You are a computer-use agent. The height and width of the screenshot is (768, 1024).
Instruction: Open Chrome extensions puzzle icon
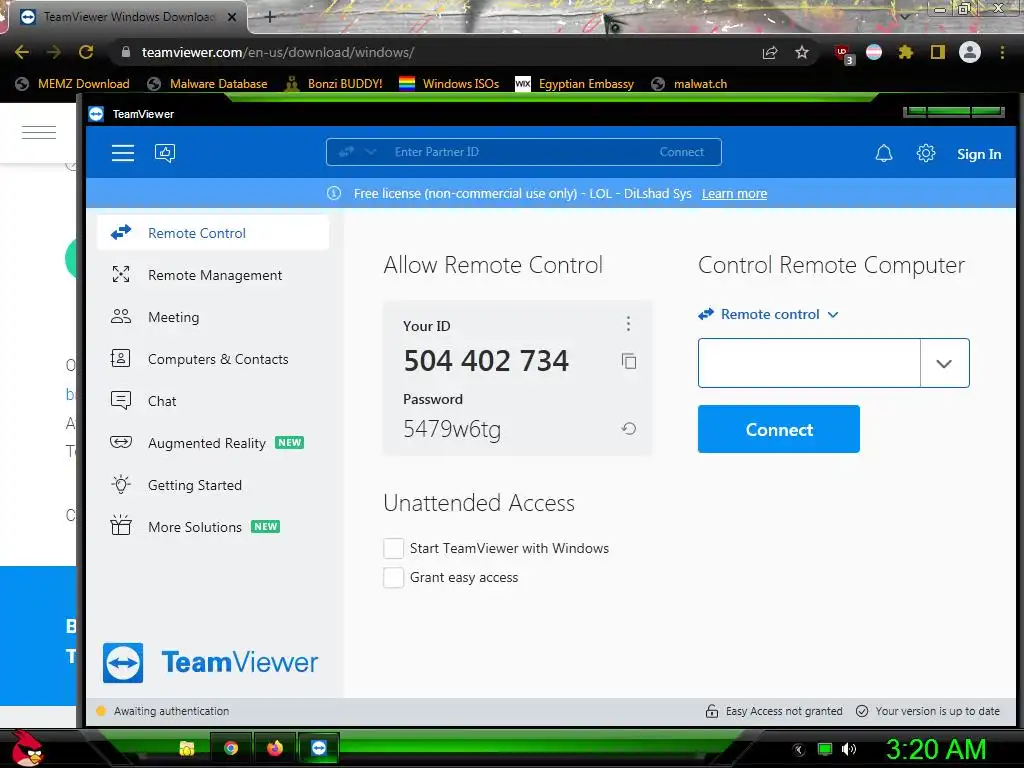click(905, 52)
